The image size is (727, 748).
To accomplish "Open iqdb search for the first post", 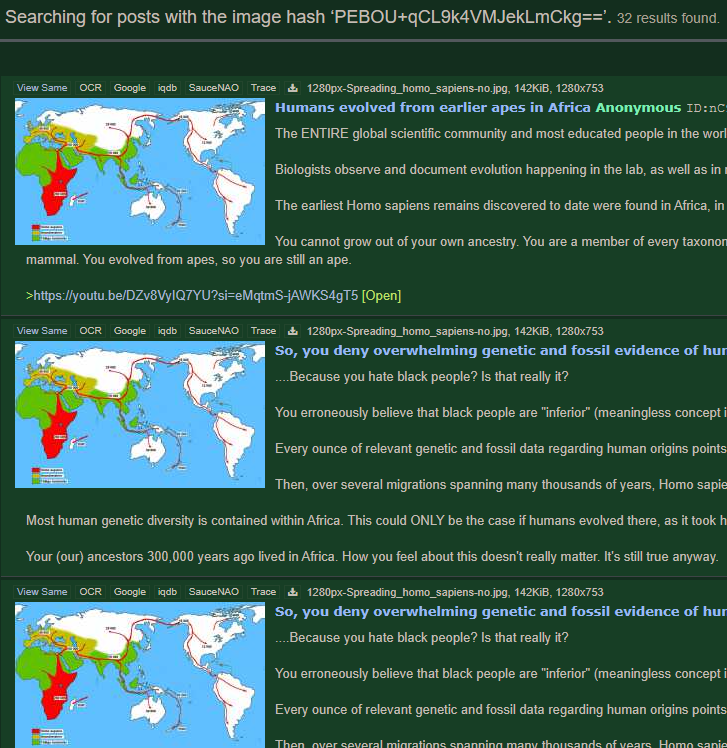I will click(x=167, y=88).
